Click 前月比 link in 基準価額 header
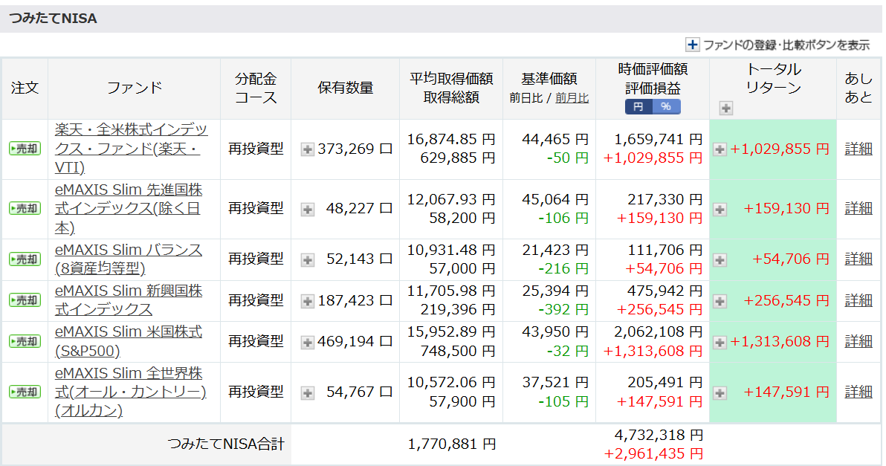Viewport: 886px width, 466px height. [572, 98]
